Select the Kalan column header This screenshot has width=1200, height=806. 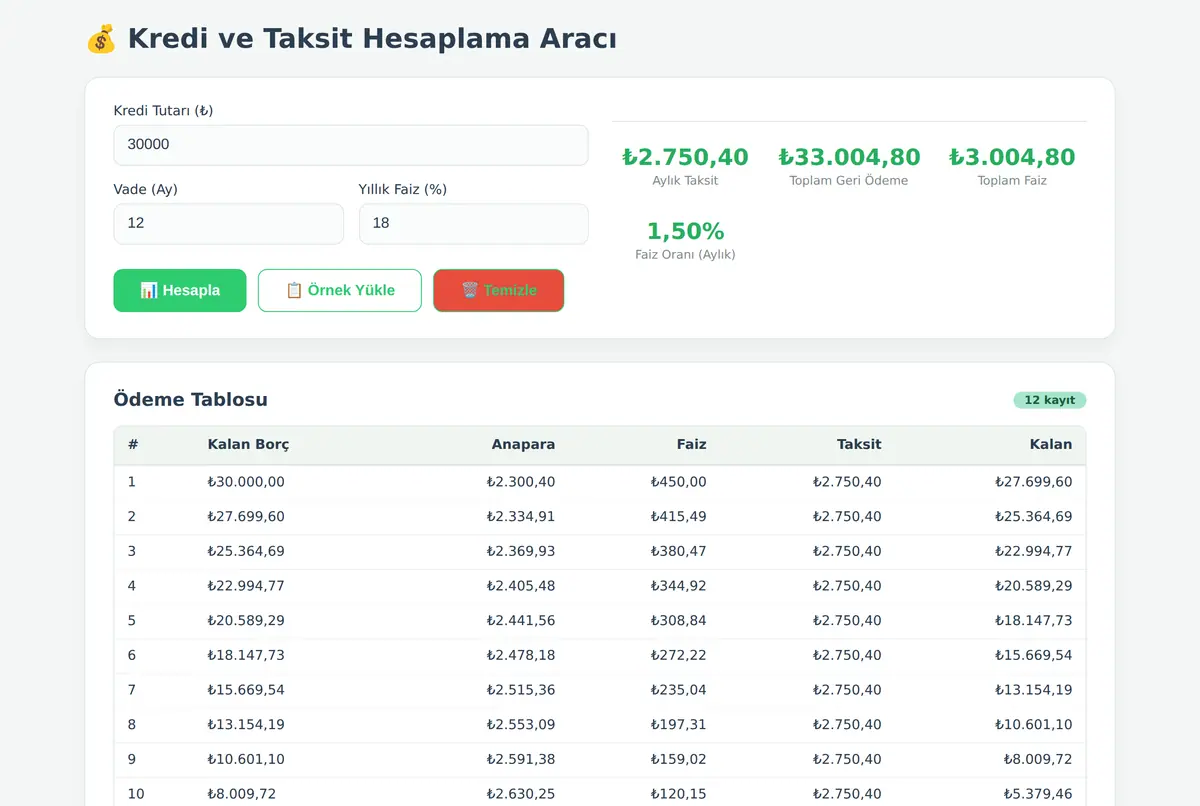[1051, 445]
